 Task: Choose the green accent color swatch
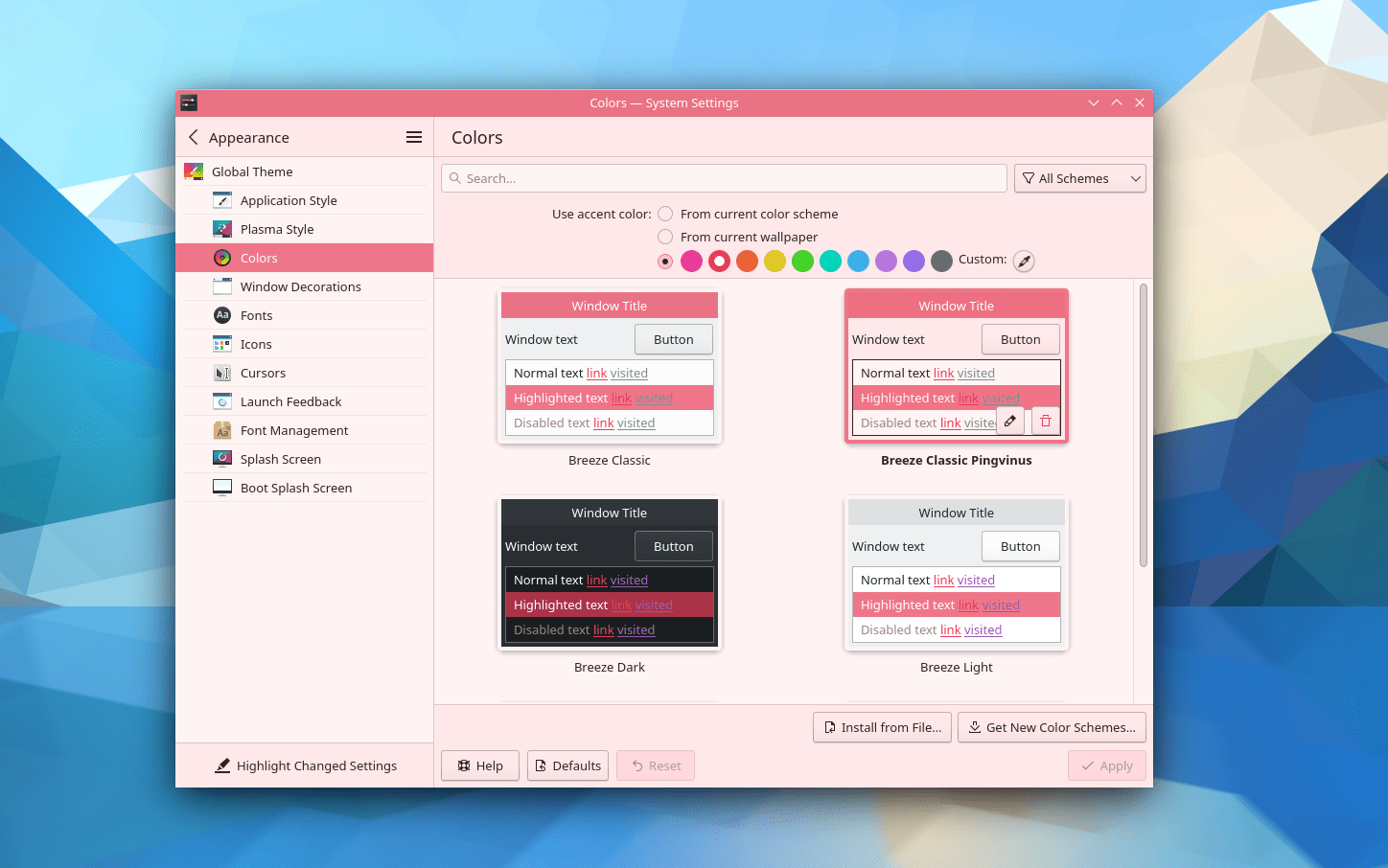click(x=803, y=261)
